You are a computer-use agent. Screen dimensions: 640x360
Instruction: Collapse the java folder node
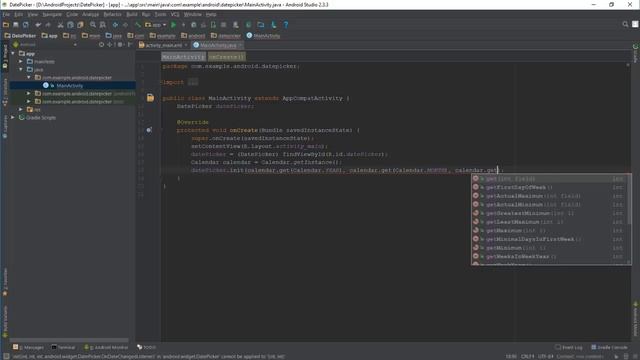21,69
